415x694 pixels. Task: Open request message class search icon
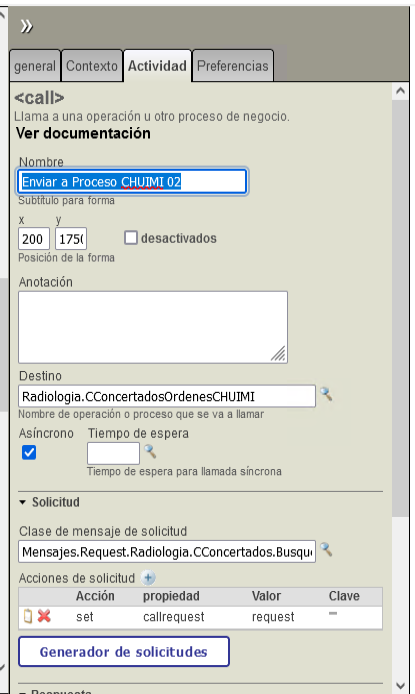pyautogui.click(x=327, y=549)
